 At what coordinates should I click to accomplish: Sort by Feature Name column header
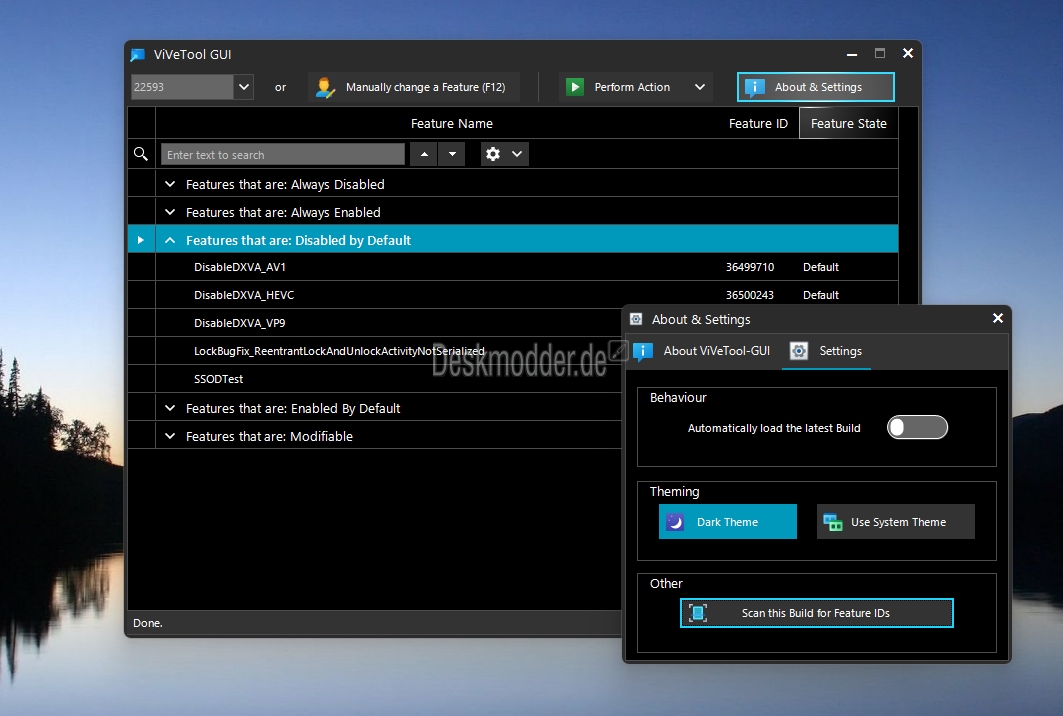(452, 123)
